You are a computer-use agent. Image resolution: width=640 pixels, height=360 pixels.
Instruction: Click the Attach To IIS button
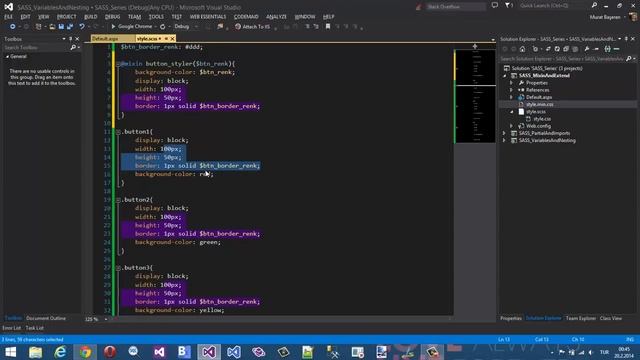(x=252, y=27)
